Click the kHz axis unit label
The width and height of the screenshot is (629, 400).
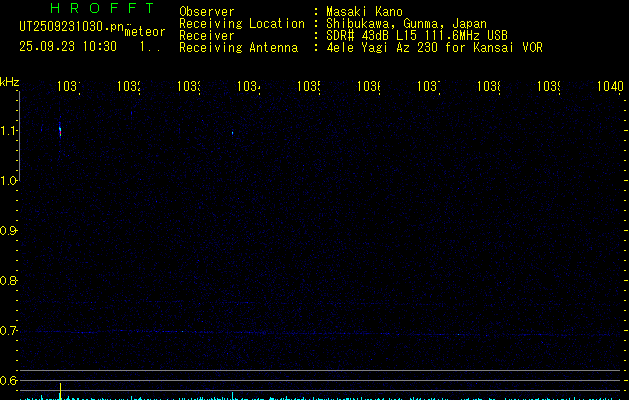[x=10, y=82]
